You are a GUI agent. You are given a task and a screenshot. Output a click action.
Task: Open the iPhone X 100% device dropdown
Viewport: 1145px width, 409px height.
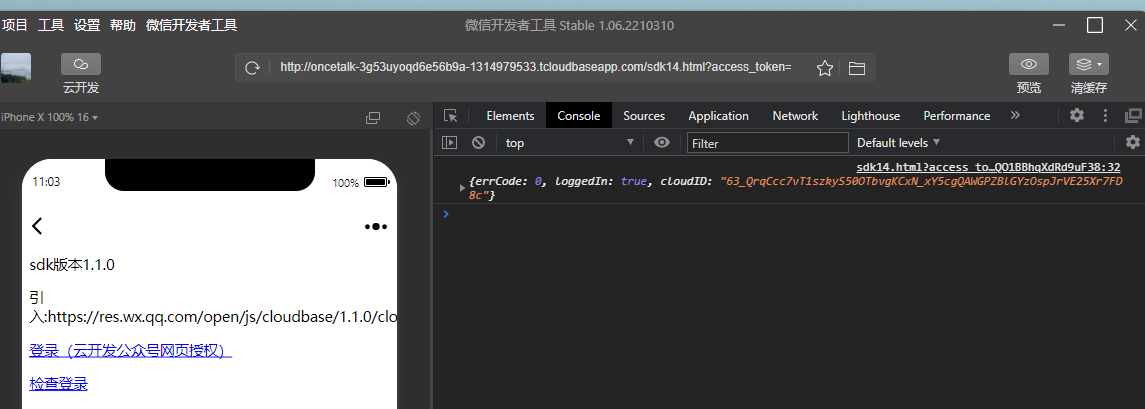tap(50, 117)
